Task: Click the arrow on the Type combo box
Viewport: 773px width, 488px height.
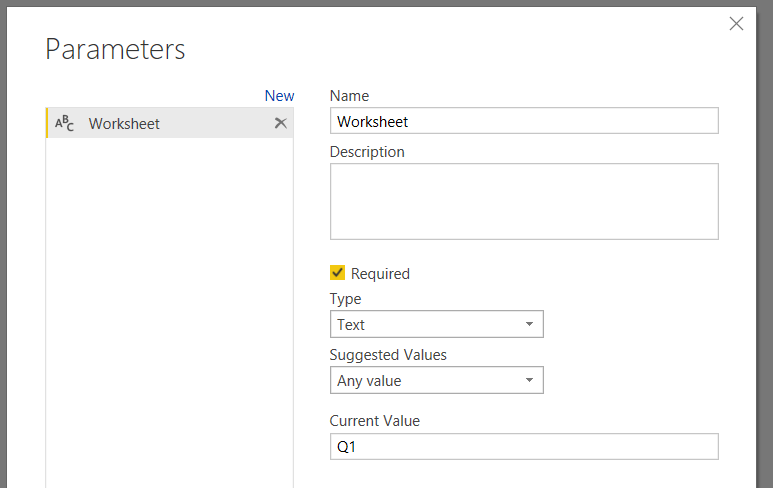Action: 529,325
